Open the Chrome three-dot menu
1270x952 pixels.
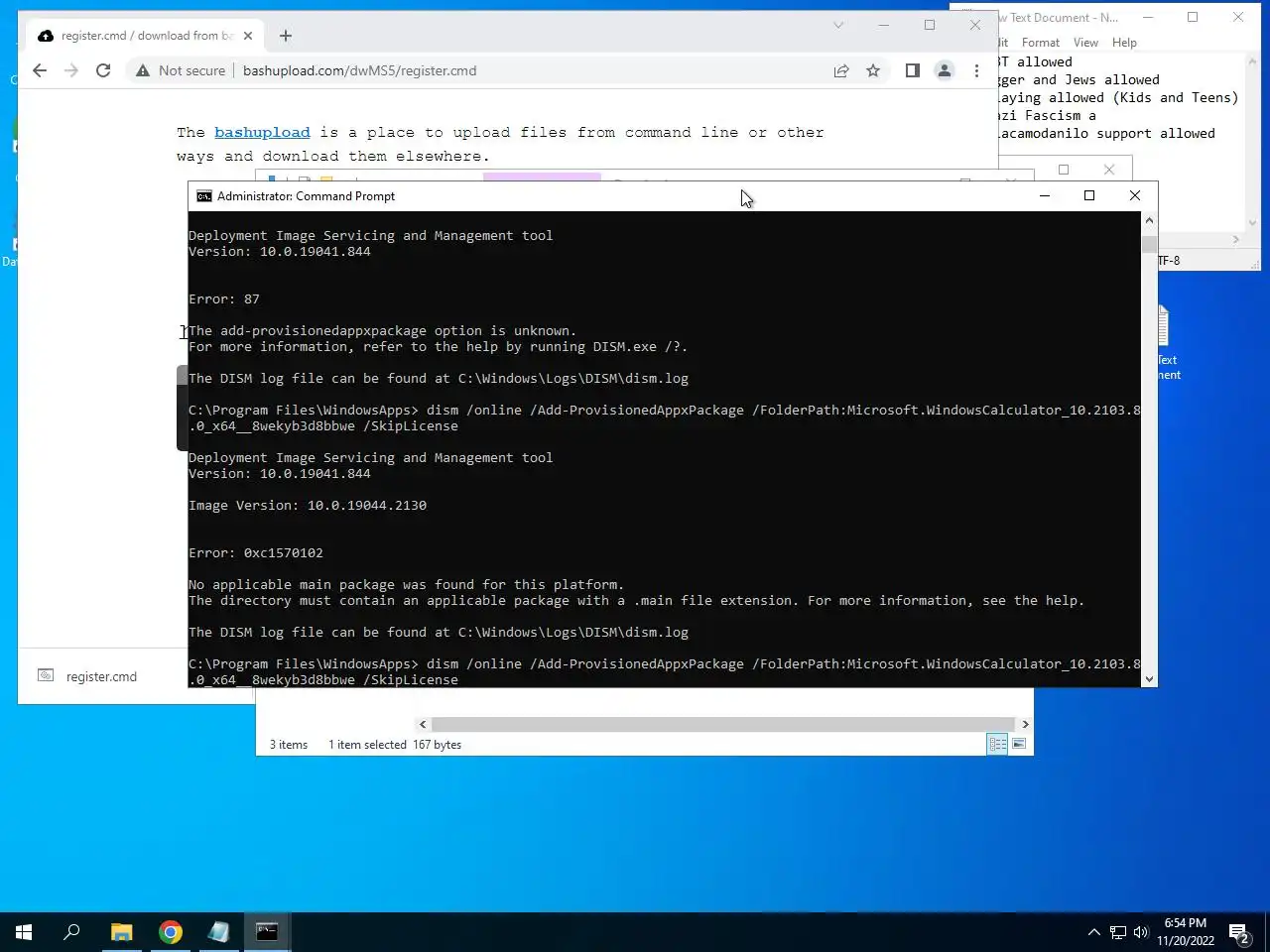point(976,70)
